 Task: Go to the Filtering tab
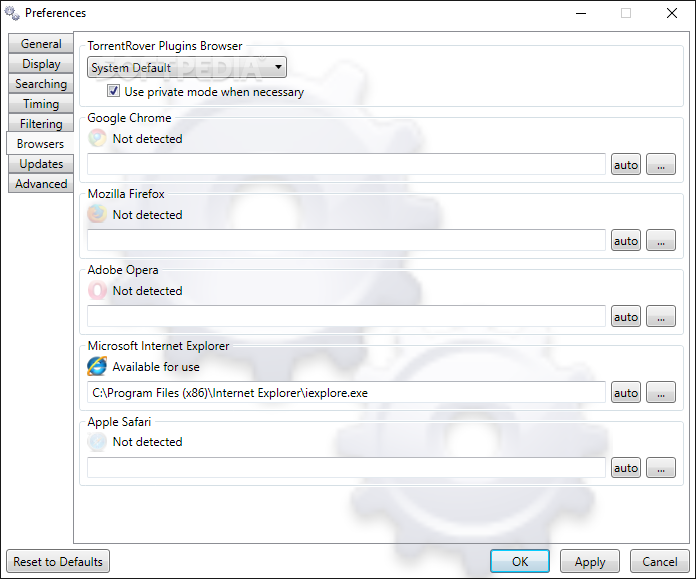click(41, 123)
